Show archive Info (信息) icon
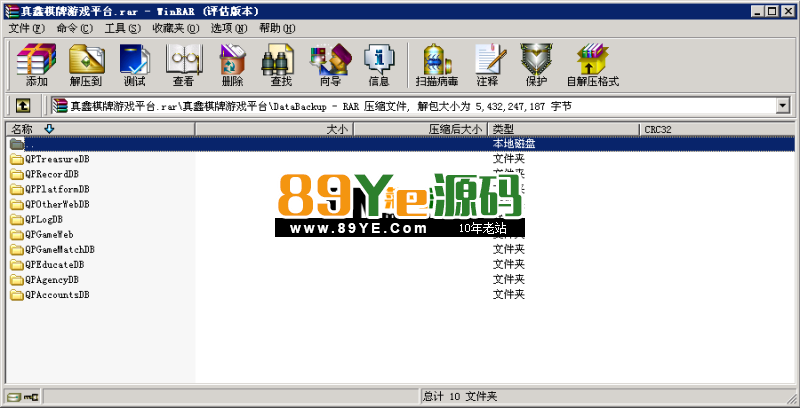 tap(379, 65)
